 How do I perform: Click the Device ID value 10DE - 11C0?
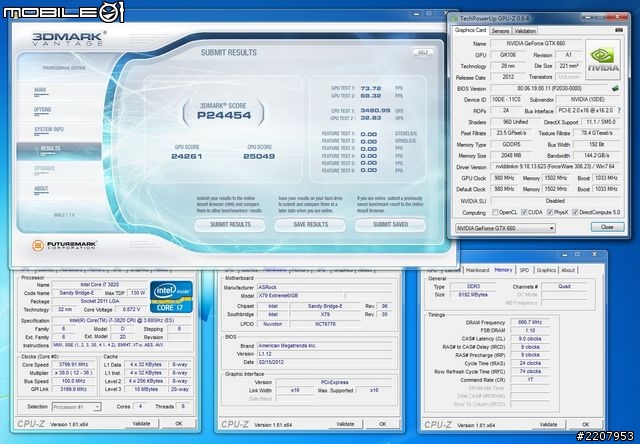(x=506, y=99)
